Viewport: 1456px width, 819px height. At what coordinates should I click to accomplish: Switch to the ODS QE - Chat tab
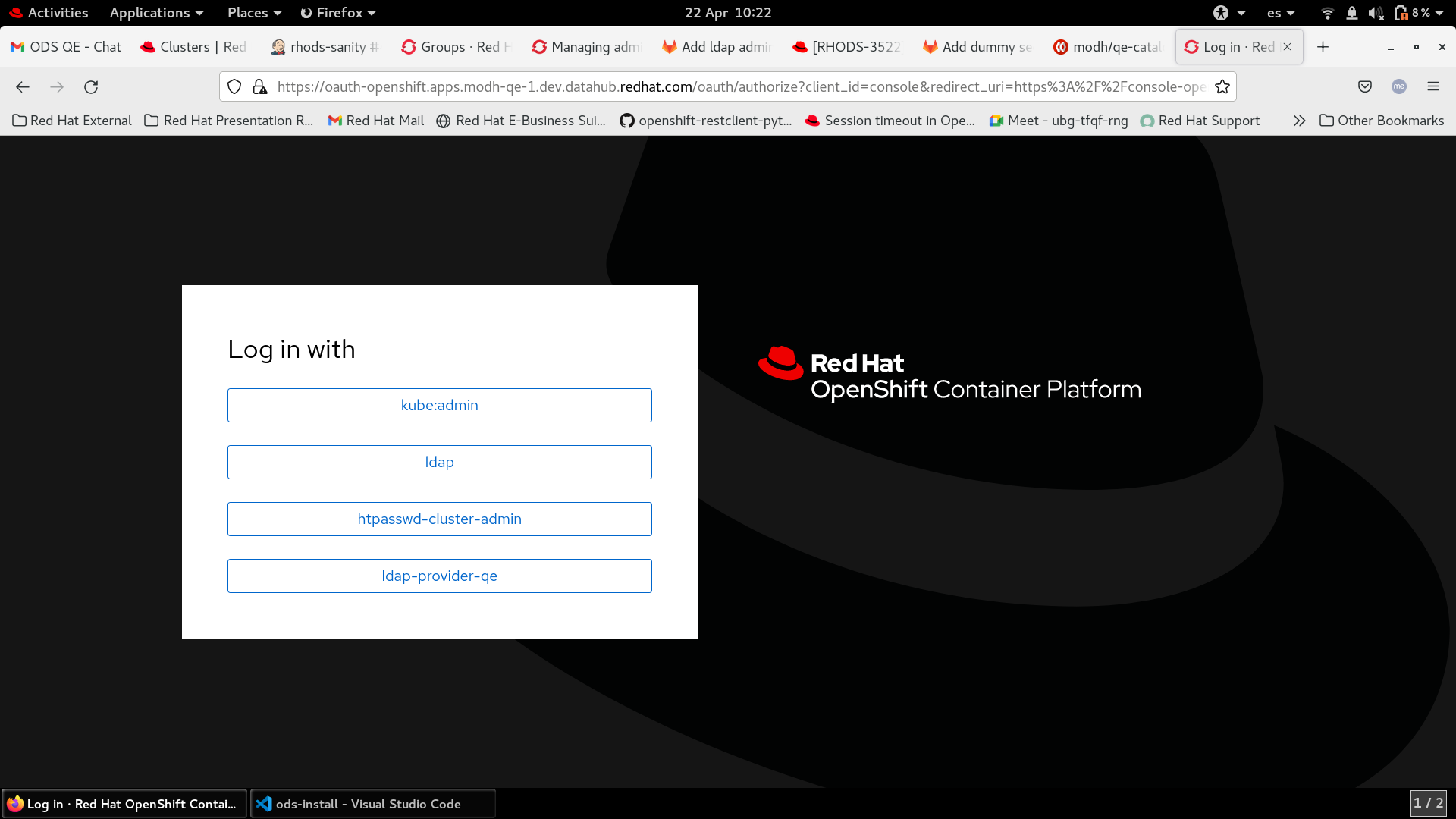click(66, 47)
